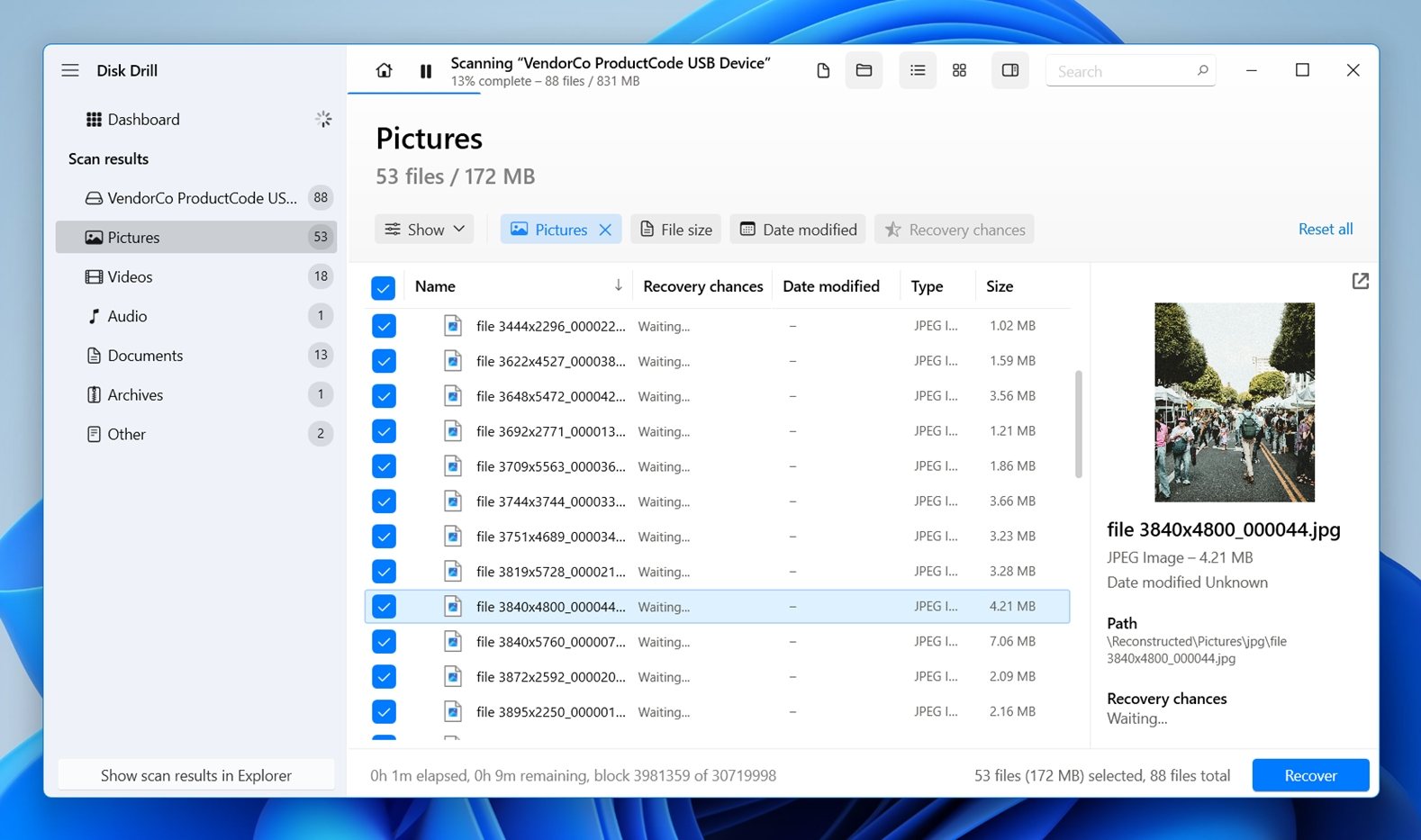
Task: Open the hamburger menu beside Disk Drill
Action: tap(70, 70)
